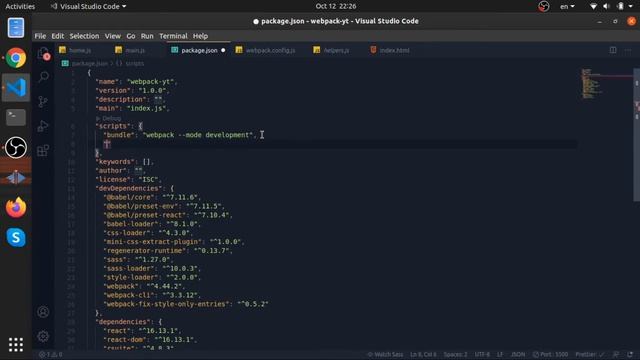
Task: Open the system menu arrow in top bar
Action: click(x=631, y=7)
